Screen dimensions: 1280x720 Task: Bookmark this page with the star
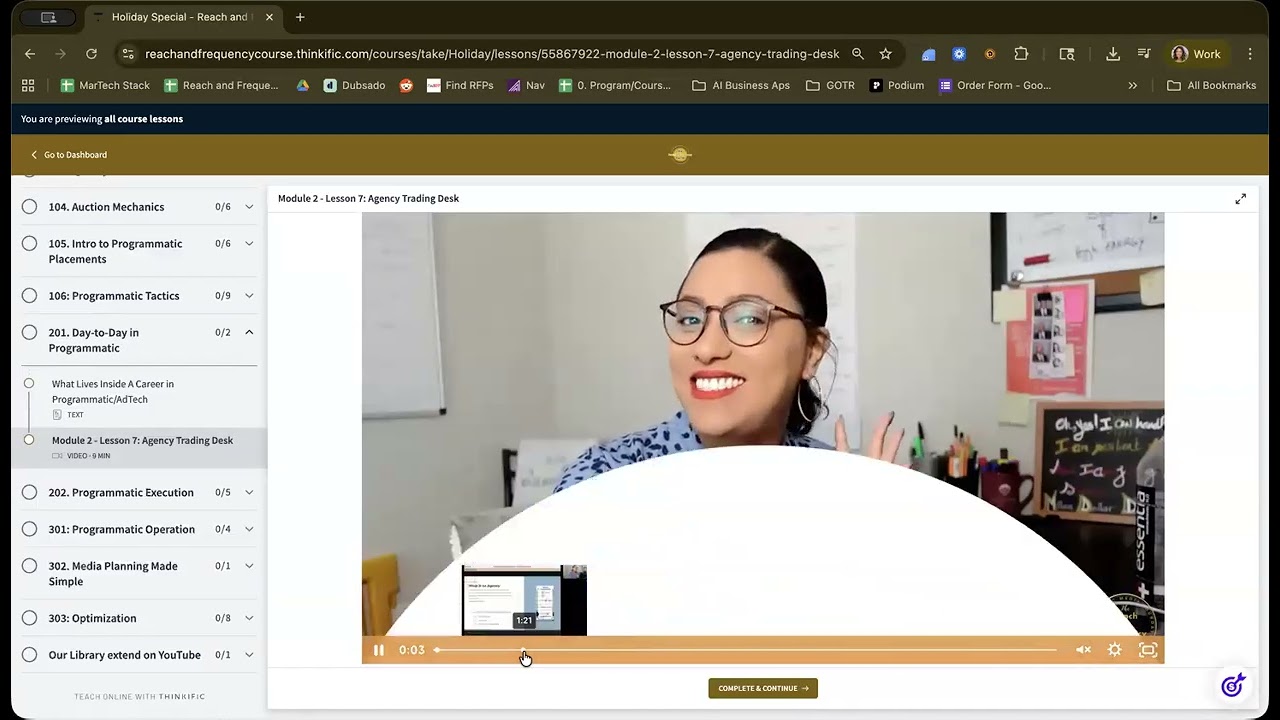click(x=885, y=54)
